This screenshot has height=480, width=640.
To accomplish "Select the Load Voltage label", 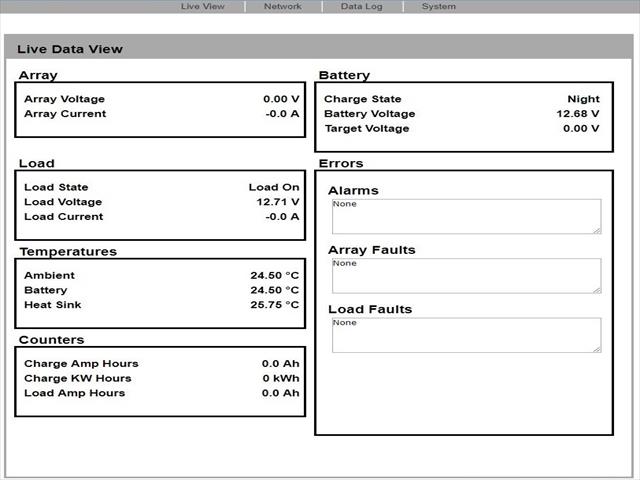I will click(x=63, y=202).
